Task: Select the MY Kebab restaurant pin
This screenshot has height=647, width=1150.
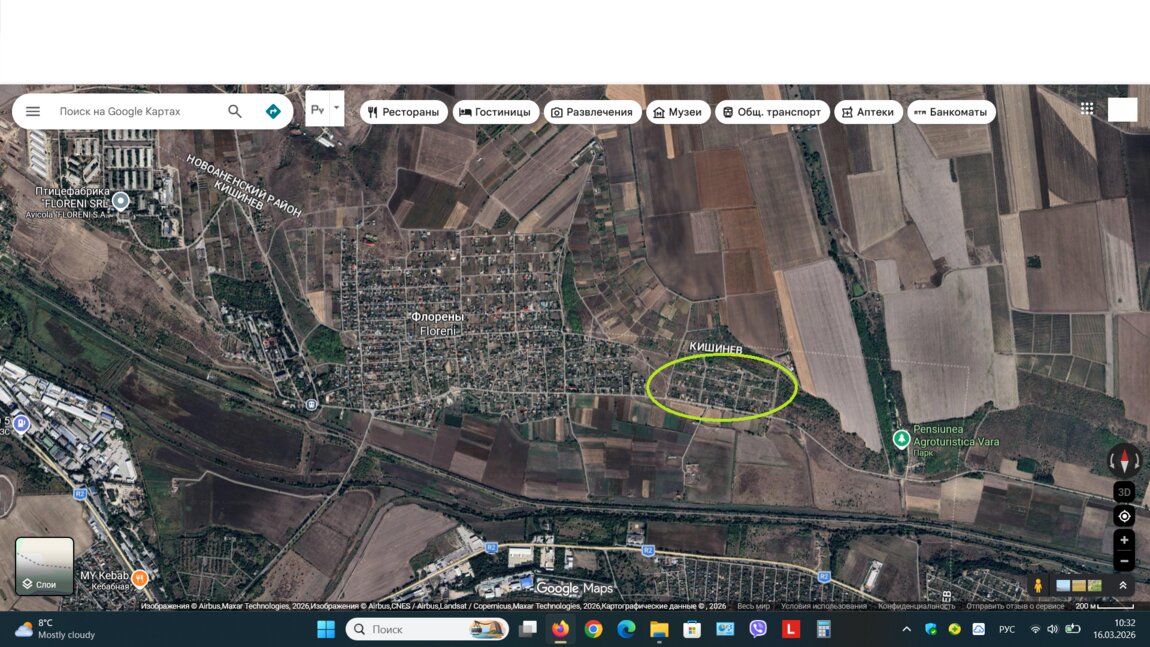Action: pyautogui.click(x=140, y=578)
